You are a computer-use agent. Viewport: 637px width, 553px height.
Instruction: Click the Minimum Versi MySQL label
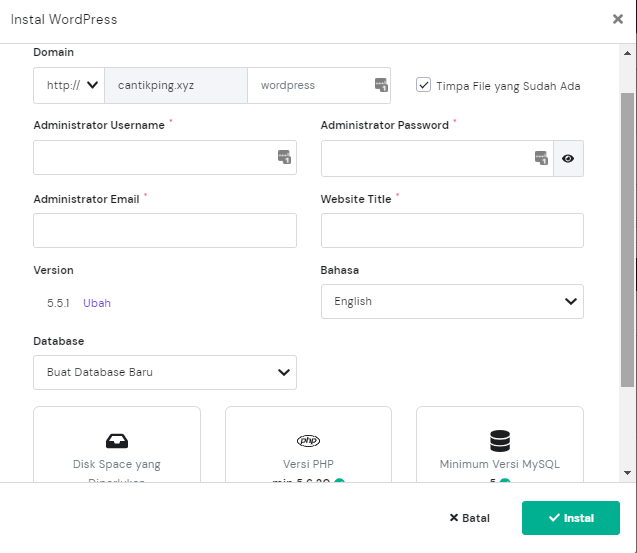click(500, 464)
